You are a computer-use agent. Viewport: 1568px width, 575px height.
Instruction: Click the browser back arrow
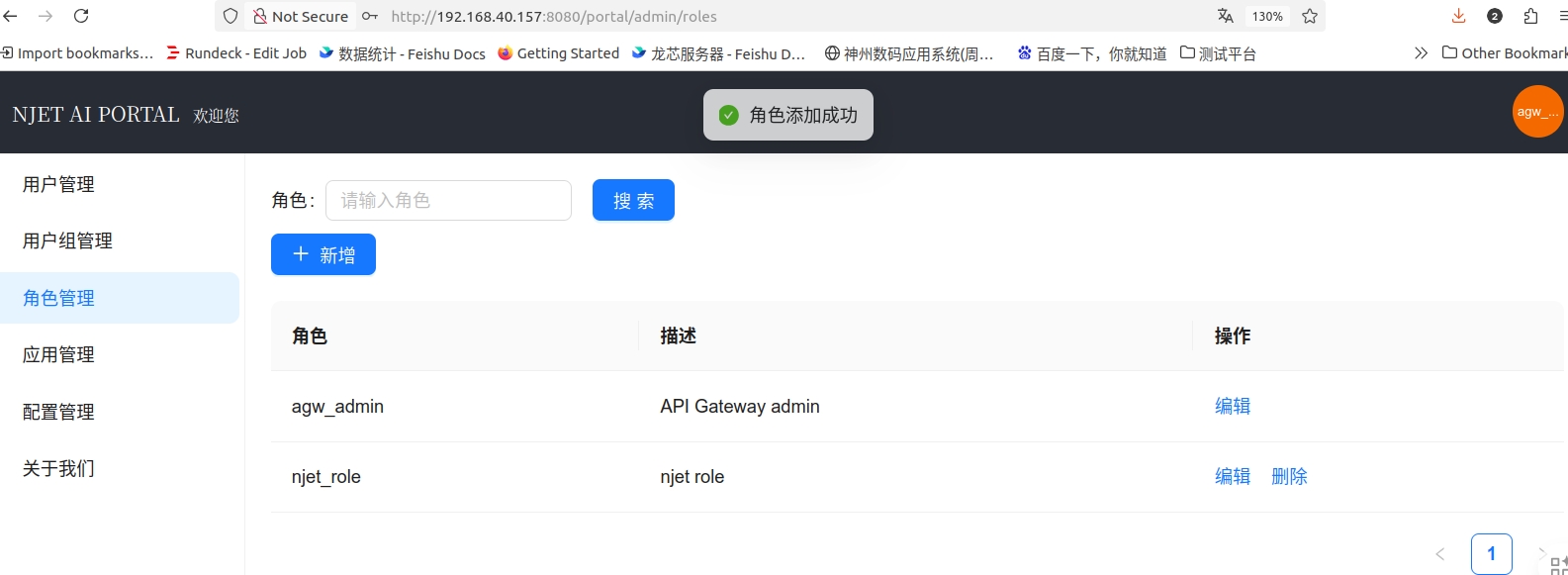[11, 16]
